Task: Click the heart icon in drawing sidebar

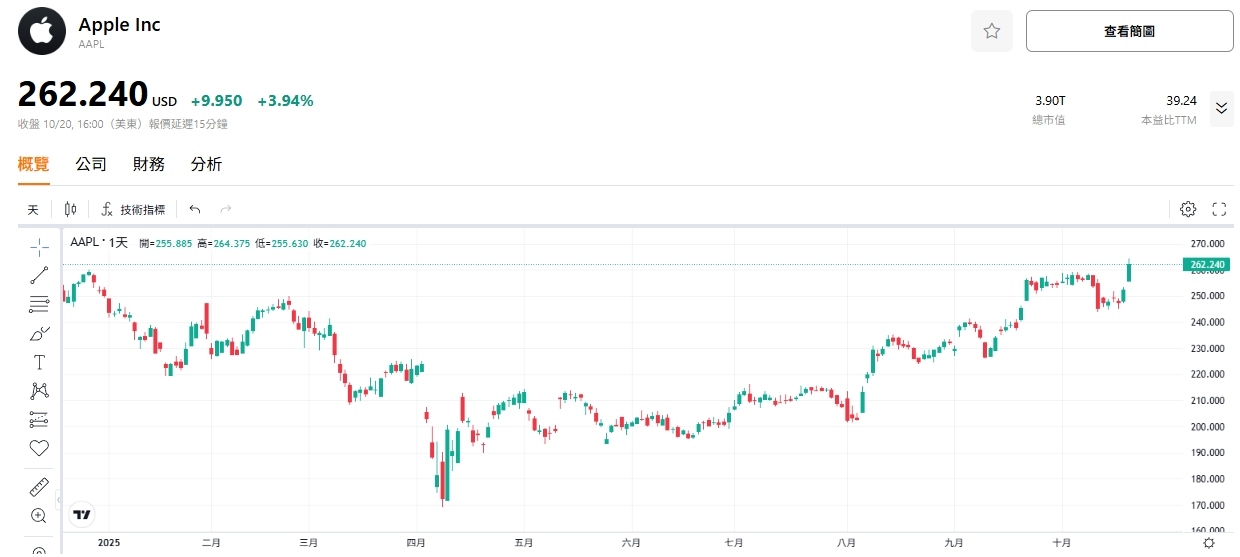Action: tap(39, 448)
